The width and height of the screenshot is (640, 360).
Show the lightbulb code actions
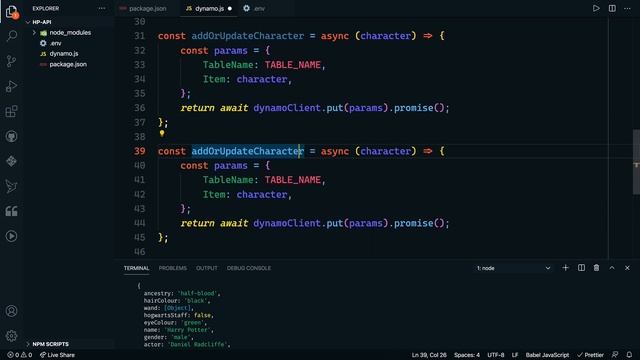(x=162, y=133)
